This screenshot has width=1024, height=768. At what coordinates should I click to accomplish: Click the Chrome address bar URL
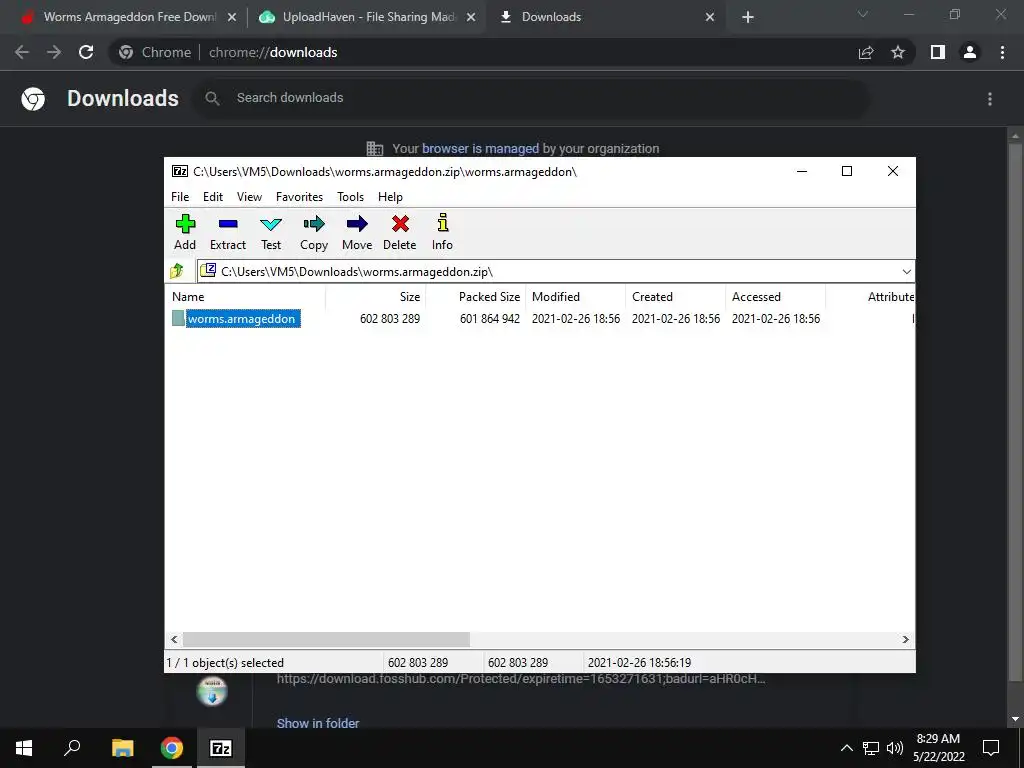tap(273, 52)
